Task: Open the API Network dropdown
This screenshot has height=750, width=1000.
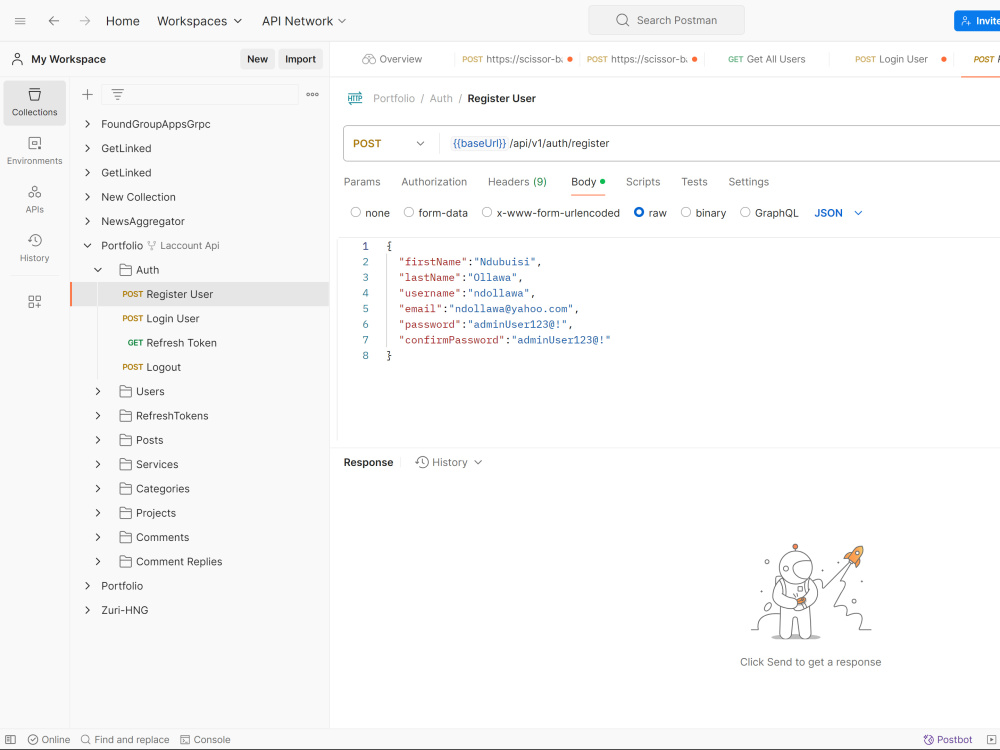Action: (x=304, y=21)
